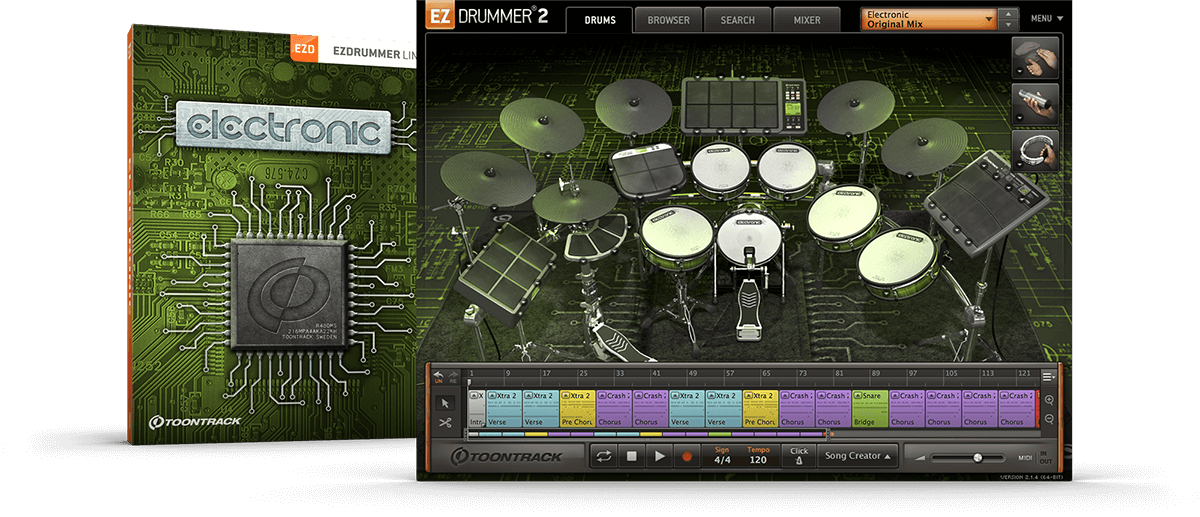Select the arrow pointer tool
The height and width of the screenshot is (517, 1200).
[x=446, y=403]
